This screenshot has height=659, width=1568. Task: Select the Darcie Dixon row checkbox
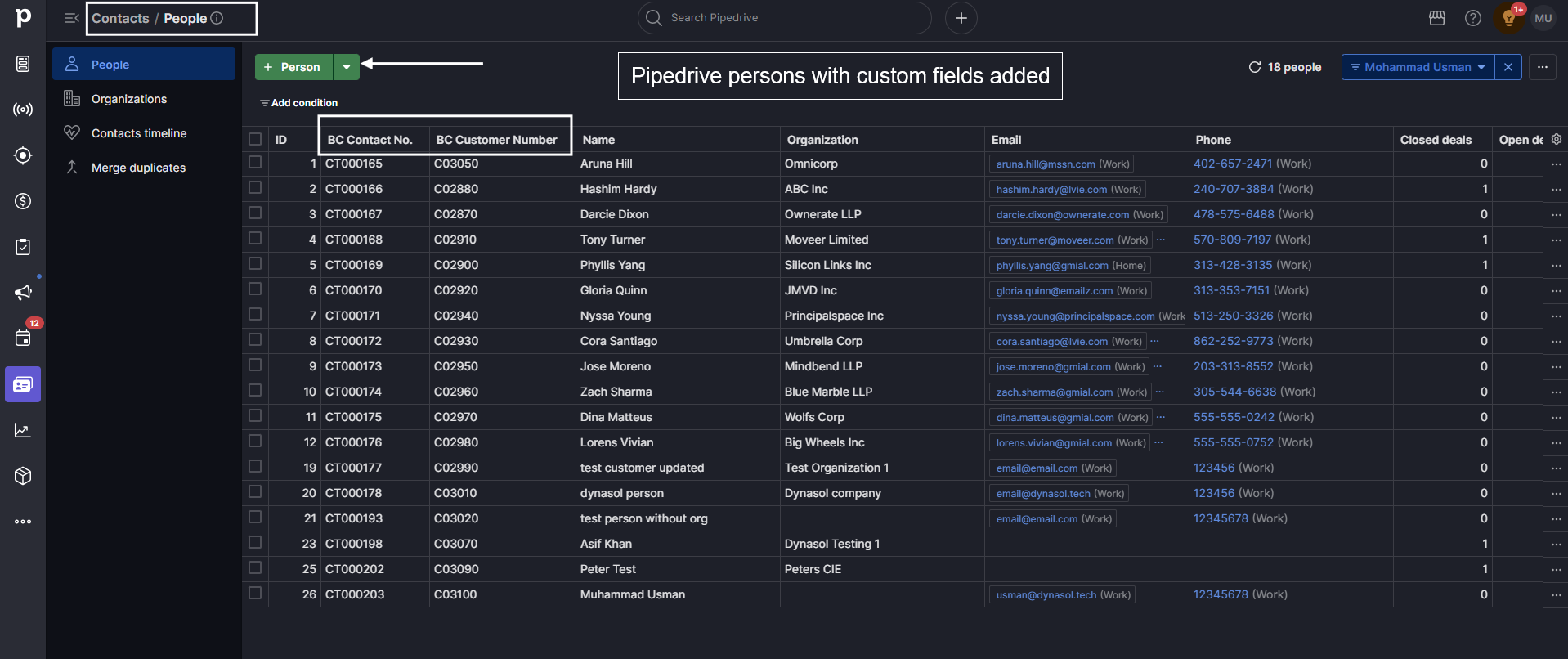click(x=255, y=214)
